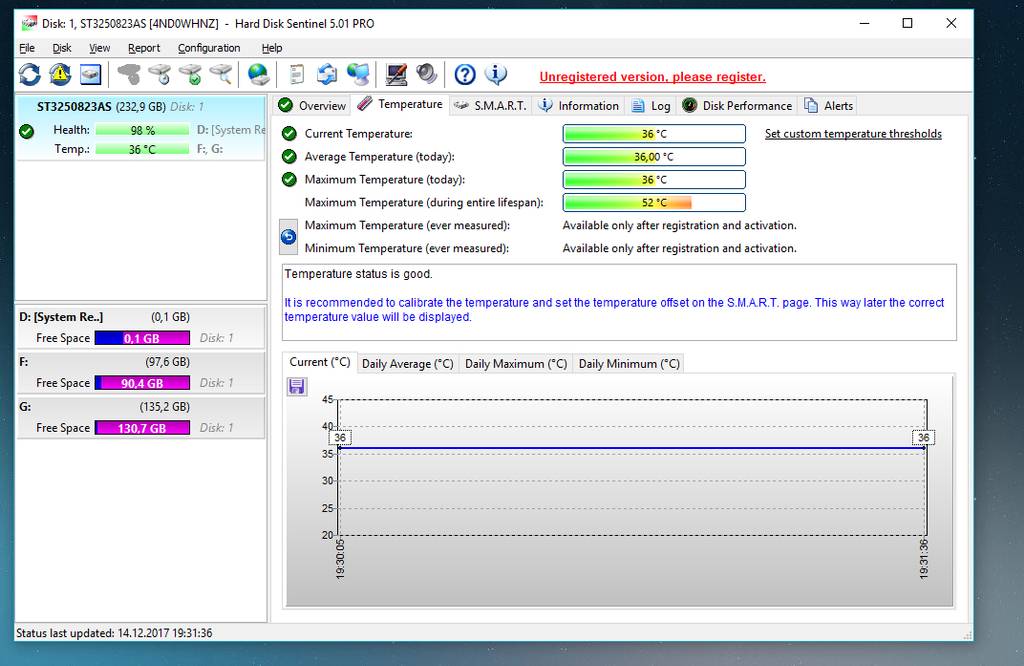Open the Configuration menu
Image resolution: width=1024 pixels, height=666 pixels.
coord(209,48)
